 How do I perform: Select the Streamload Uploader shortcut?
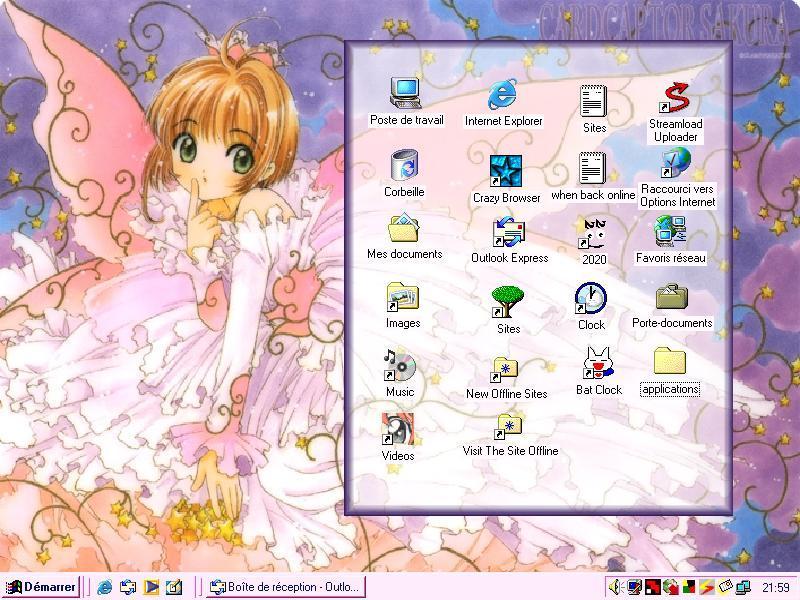point(676,113)
